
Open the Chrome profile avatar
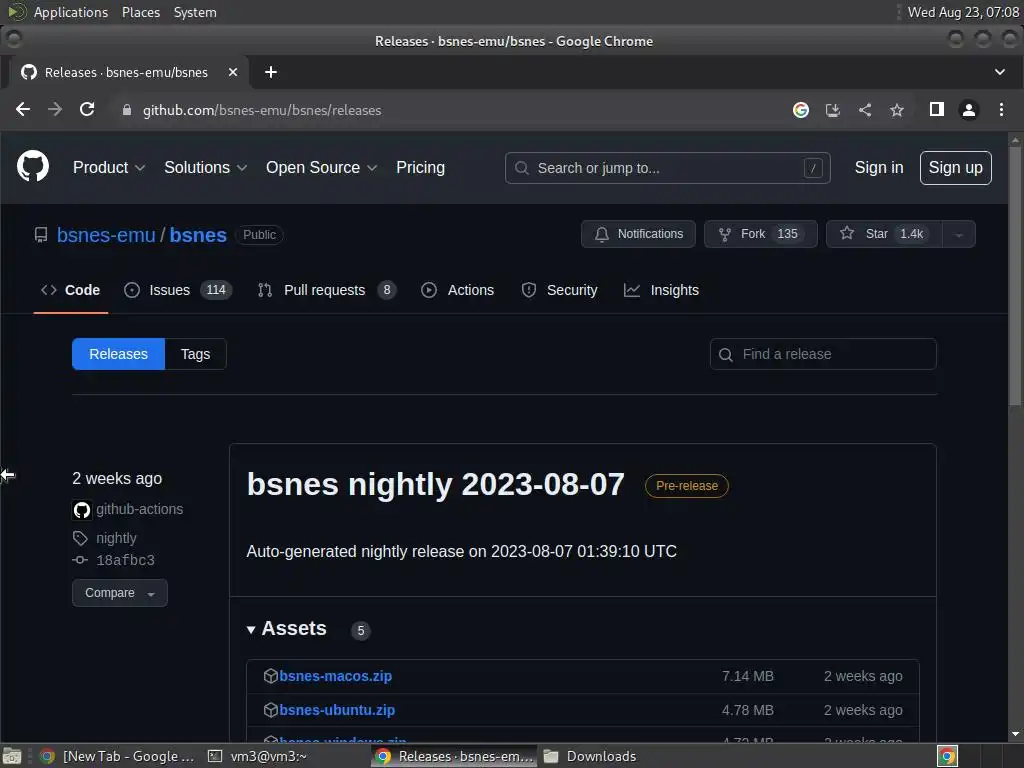[969, 110]
